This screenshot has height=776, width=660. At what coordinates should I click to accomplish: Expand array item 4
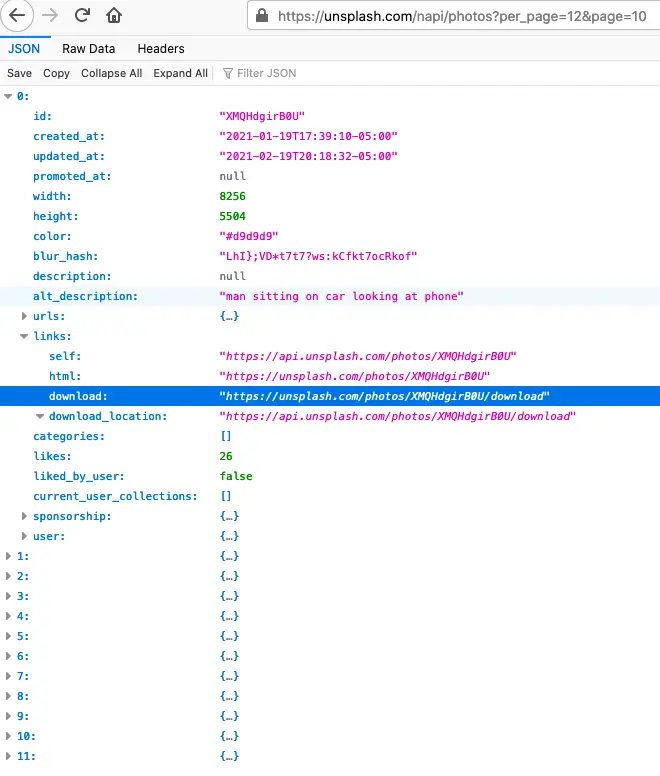click(8, 616)
